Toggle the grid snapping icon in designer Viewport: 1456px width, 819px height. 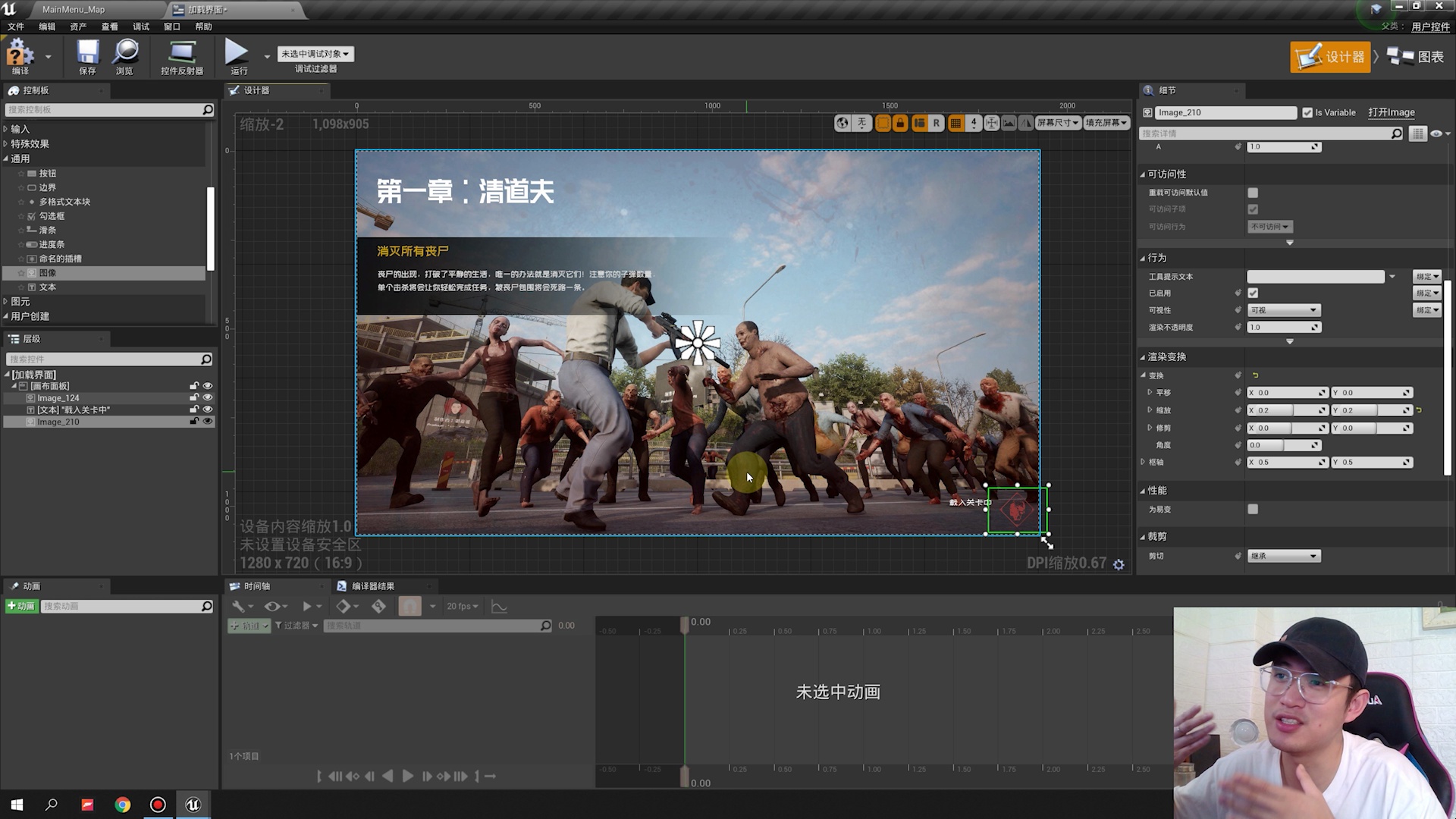(955, 123)
